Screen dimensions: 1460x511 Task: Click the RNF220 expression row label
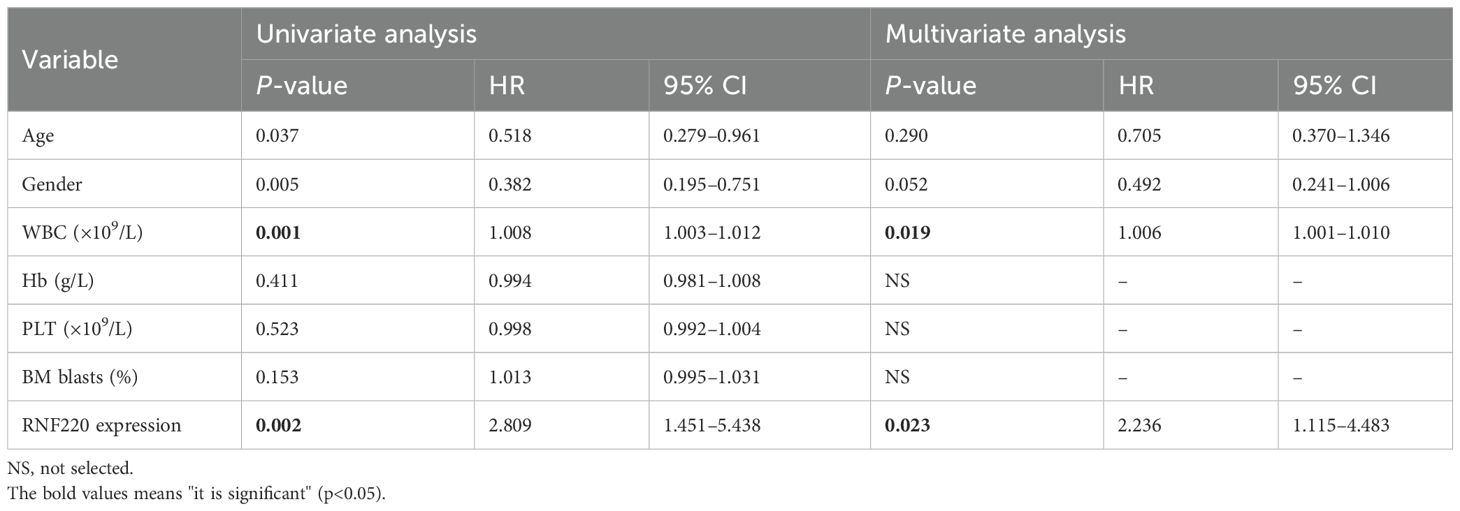[x=102, y=425]
